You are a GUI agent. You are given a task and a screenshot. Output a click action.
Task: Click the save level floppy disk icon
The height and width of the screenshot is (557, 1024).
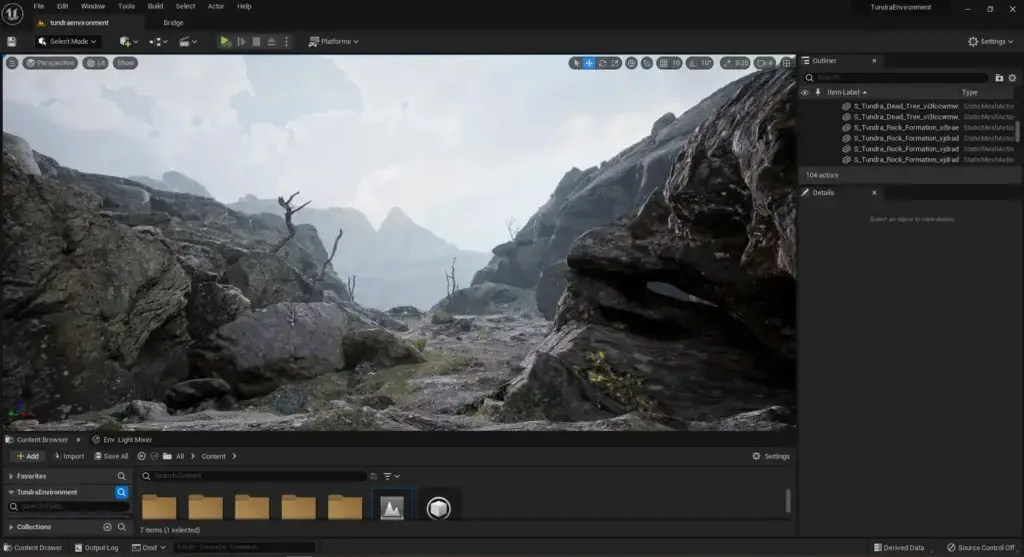[11, 41]
